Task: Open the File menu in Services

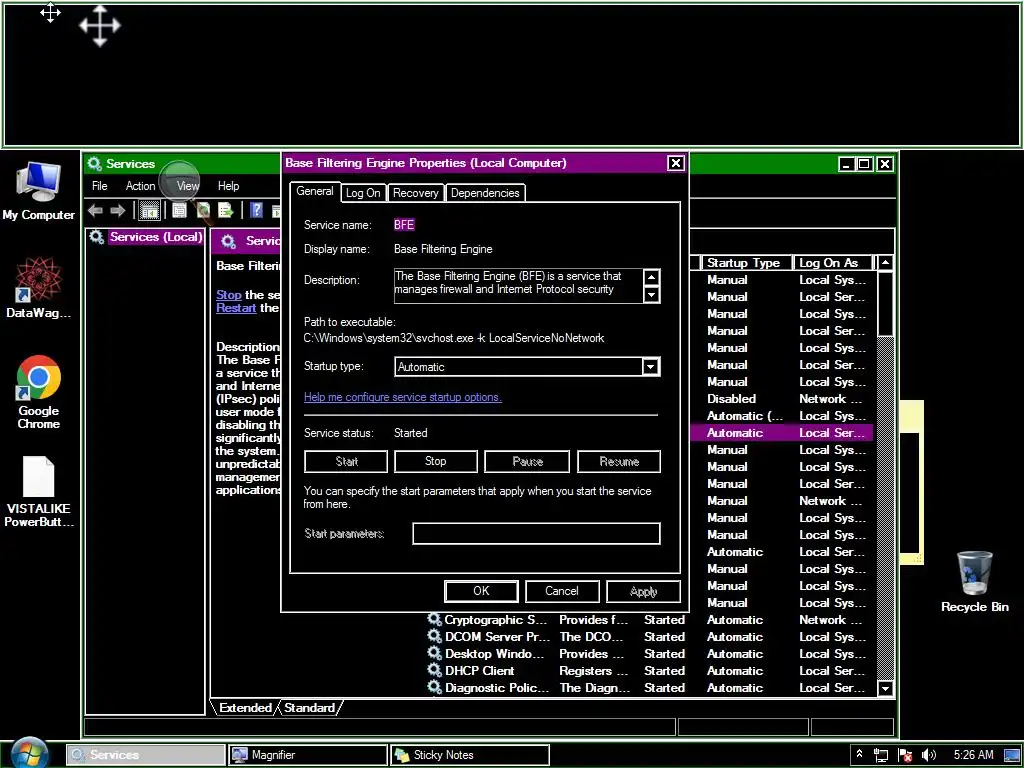Action: (x=100, y=186)
